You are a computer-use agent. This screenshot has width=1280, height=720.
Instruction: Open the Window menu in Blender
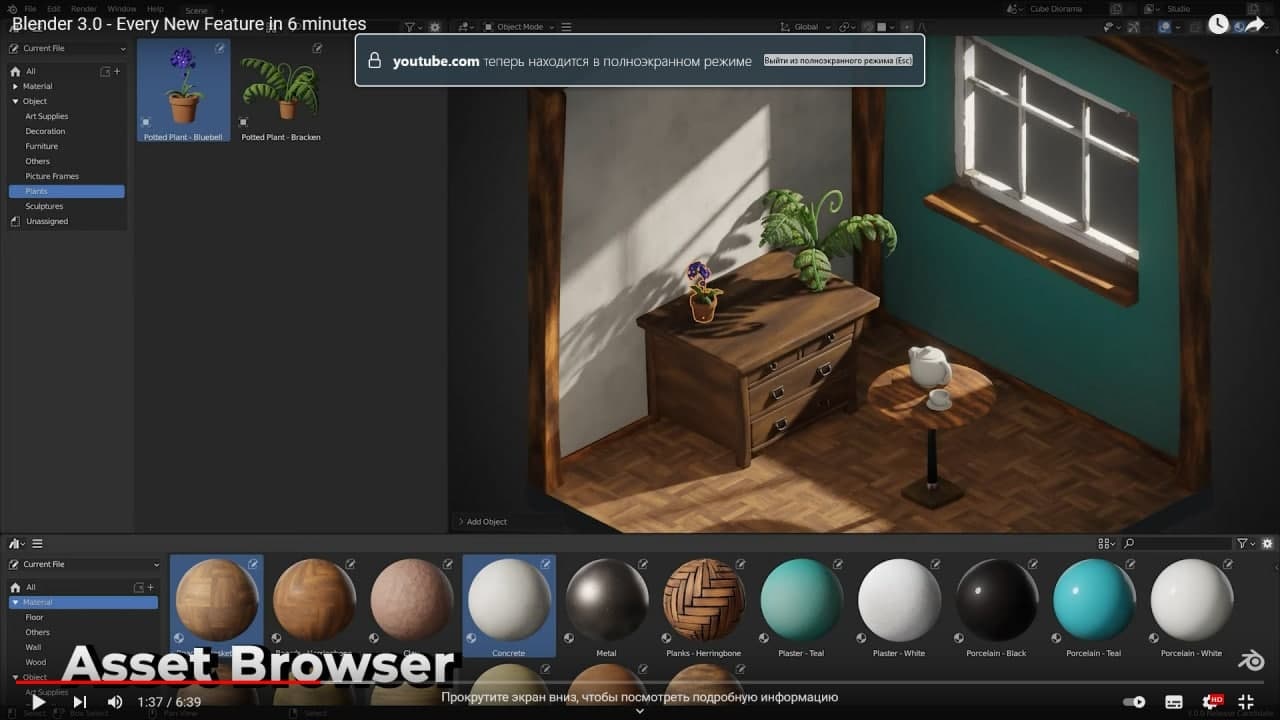coord(122,9)
